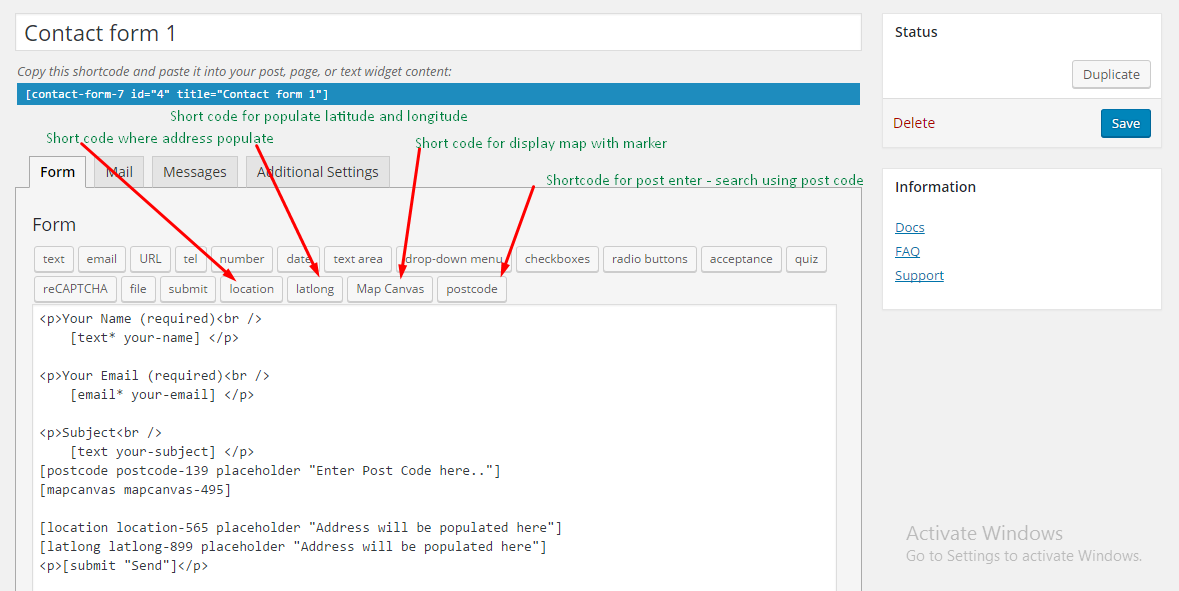Screen dimensions: 1179x591
Task: Select the contact-form-7 shortcode text
Action: [x=177, y=94]
